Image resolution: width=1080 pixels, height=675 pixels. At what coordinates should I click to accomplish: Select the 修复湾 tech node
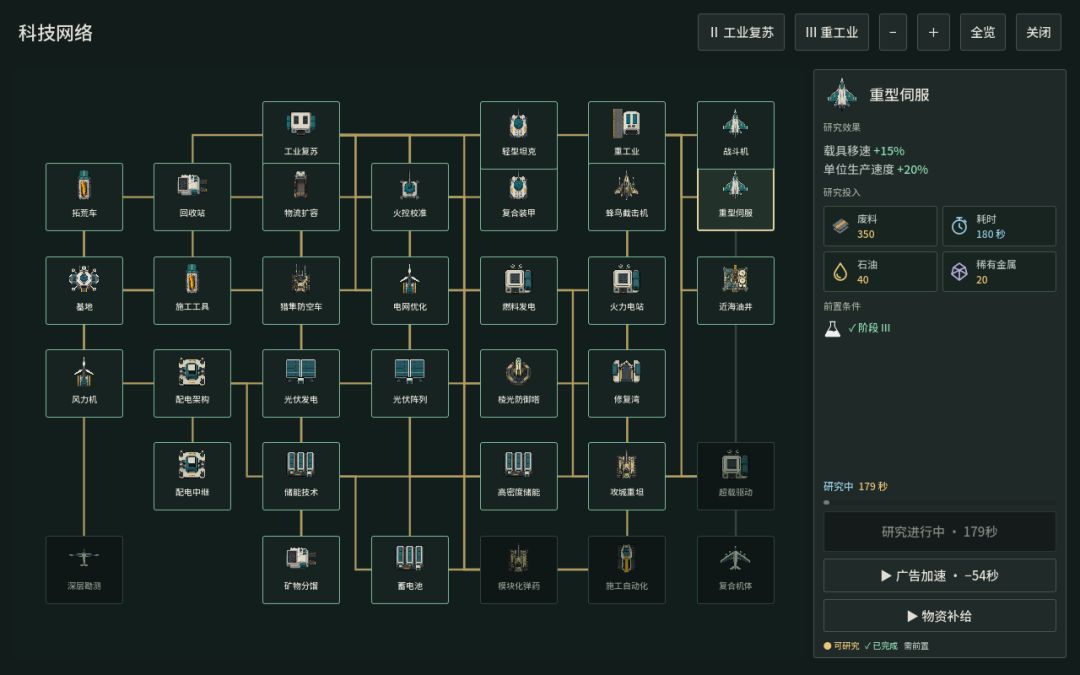[x=627, y=384]
